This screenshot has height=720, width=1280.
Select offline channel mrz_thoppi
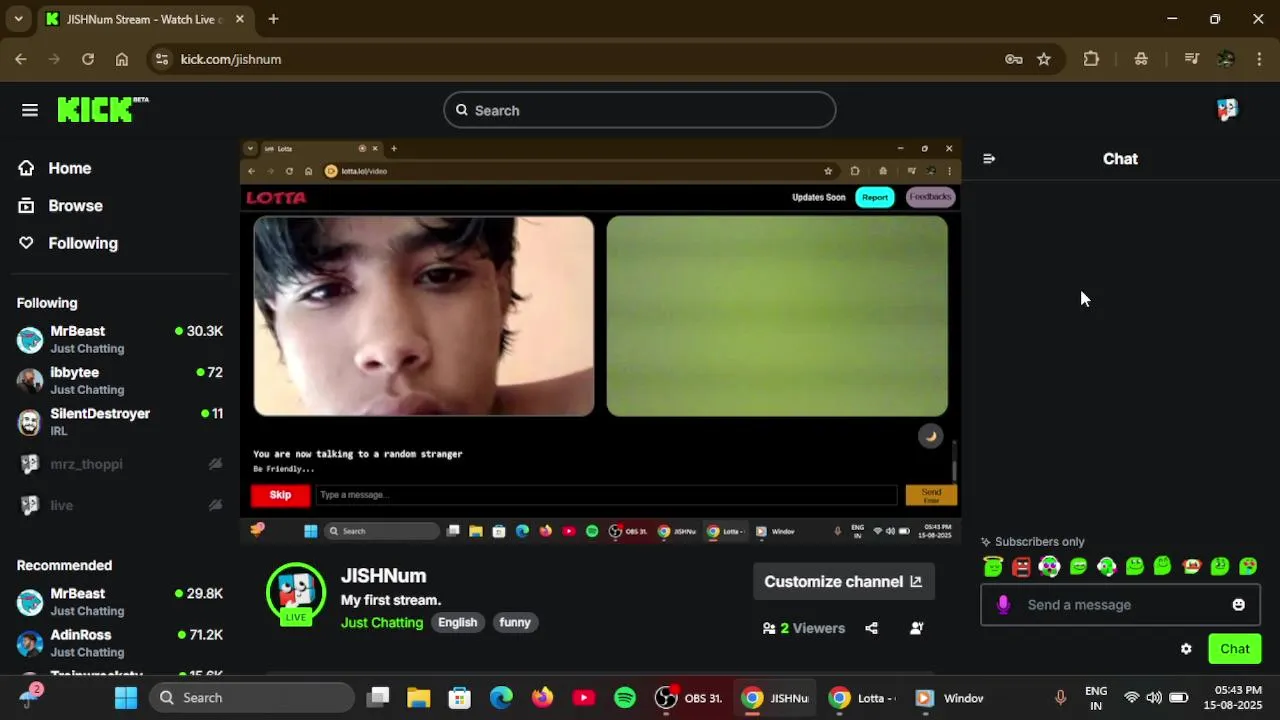(120, 464)
